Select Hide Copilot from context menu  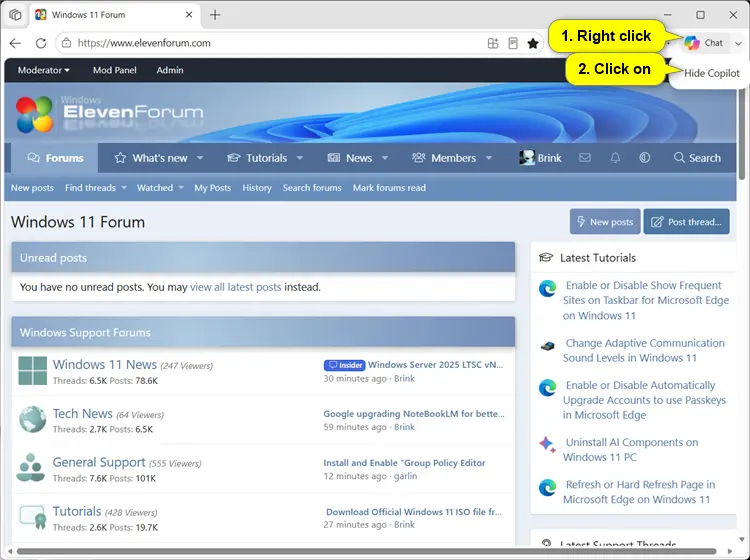click(x=711, y=73)
